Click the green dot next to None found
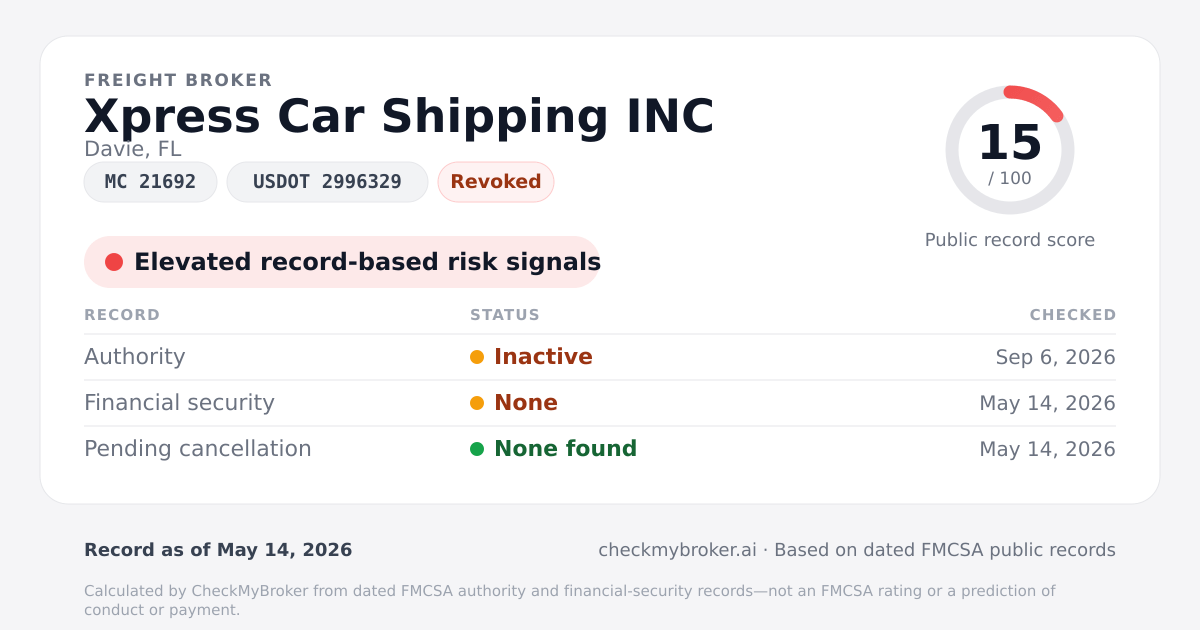Viewport: 1200px width, 630px height. coord(477,449)
